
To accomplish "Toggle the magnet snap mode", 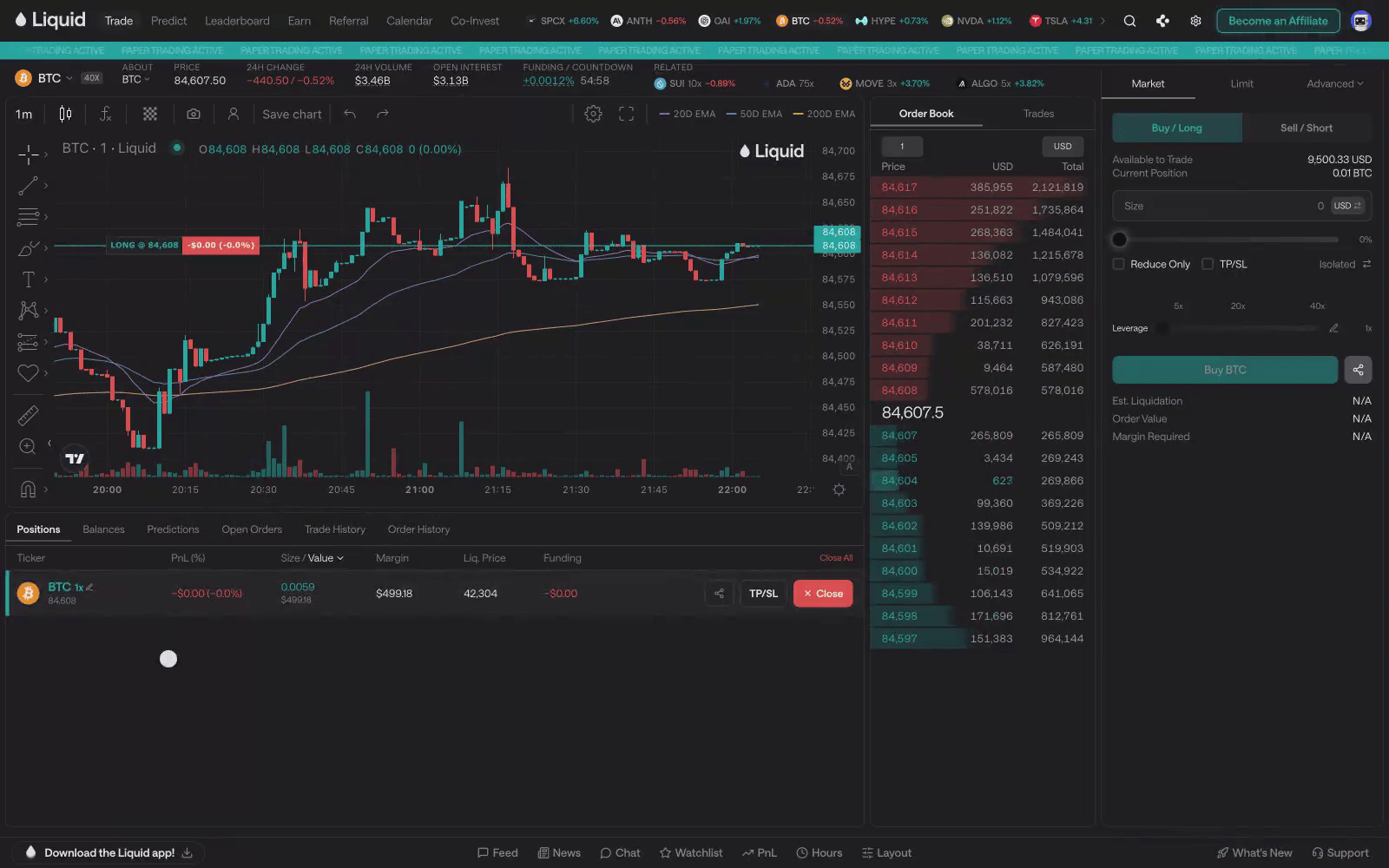I will (x=28, y=490).
